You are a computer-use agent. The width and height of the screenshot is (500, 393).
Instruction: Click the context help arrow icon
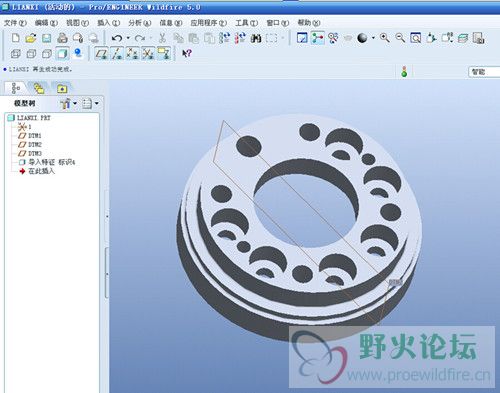point(187,53)
